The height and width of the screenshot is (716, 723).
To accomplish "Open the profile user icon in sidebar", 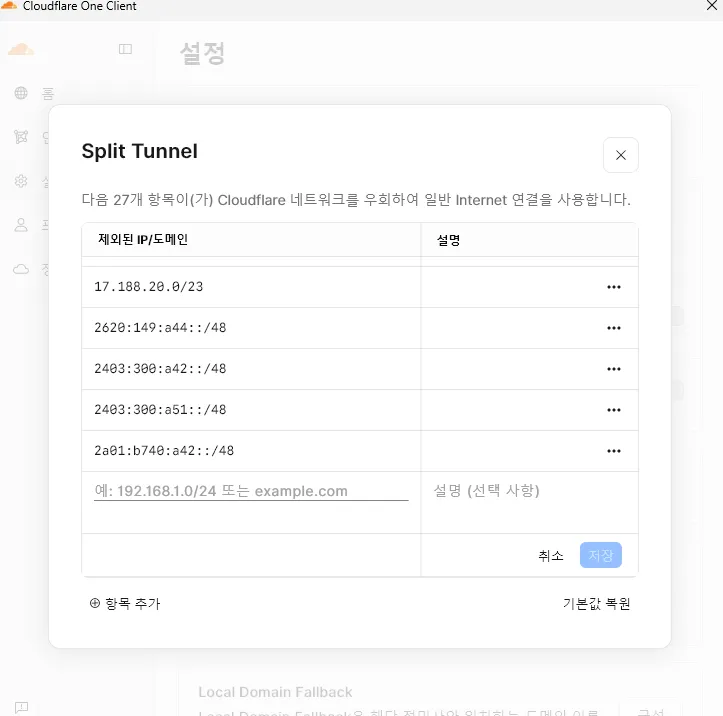I will pos(21,225).
